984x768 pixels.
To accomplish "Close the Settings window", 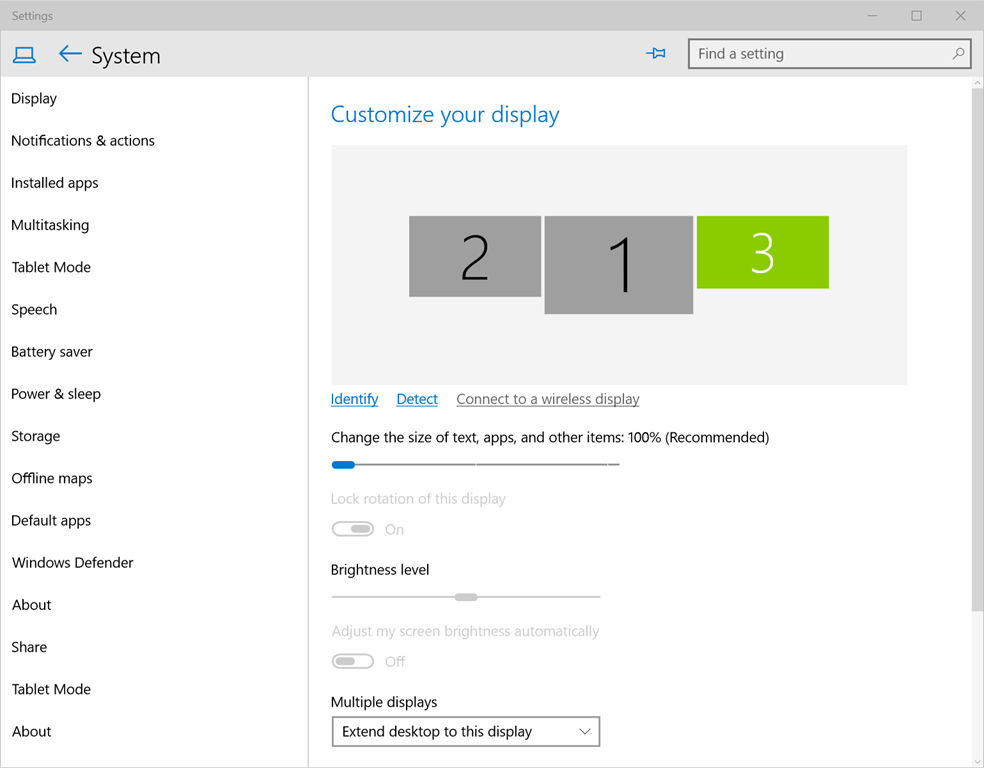I will (960, 16).
